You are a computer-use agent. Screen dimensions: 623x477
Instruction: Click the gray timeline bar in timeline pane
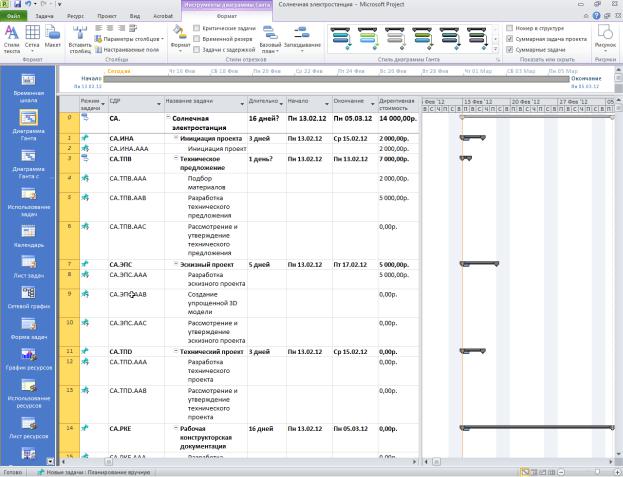[336, 79]
